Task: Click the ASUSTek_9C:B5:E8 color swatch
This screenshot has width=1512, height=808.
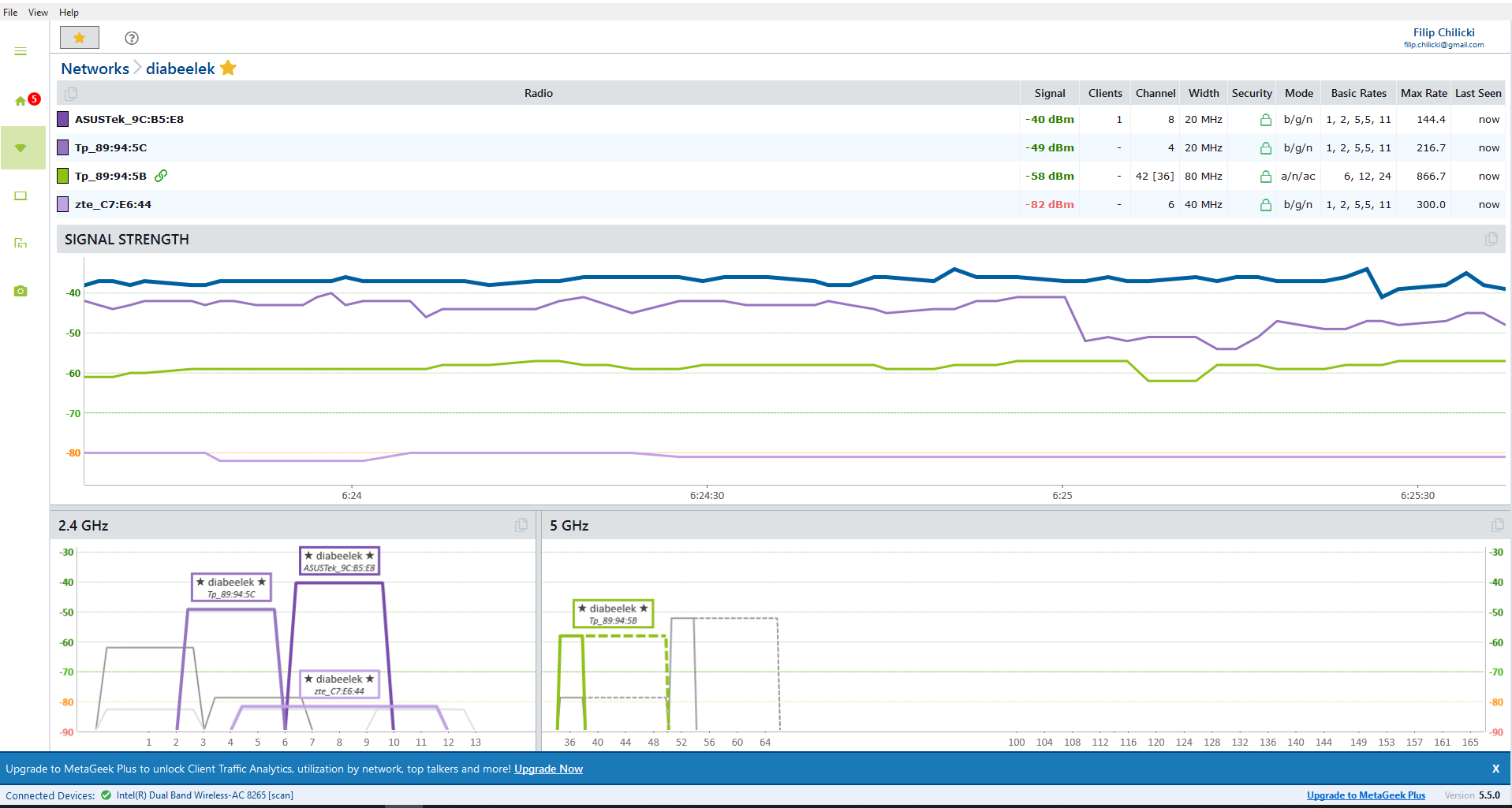Action: [x=63, y=119]
